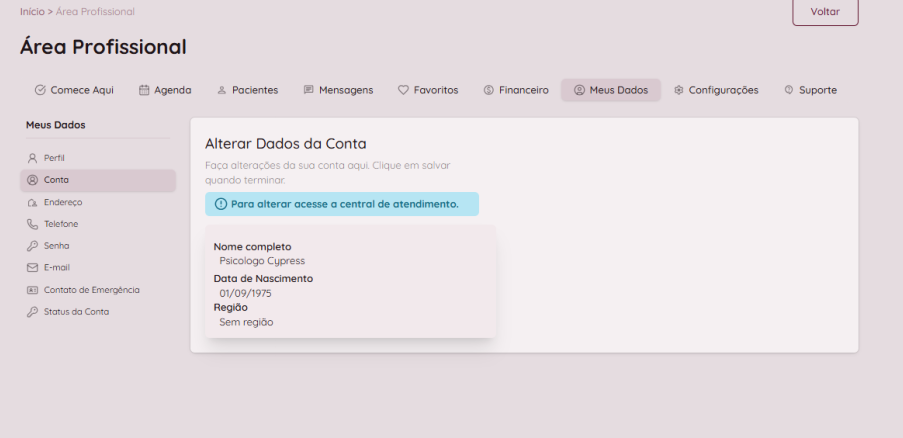The height and width of the screenshot is (438, 903).
Task: Click the info icon in the blue alert
Action: [220, 204]
